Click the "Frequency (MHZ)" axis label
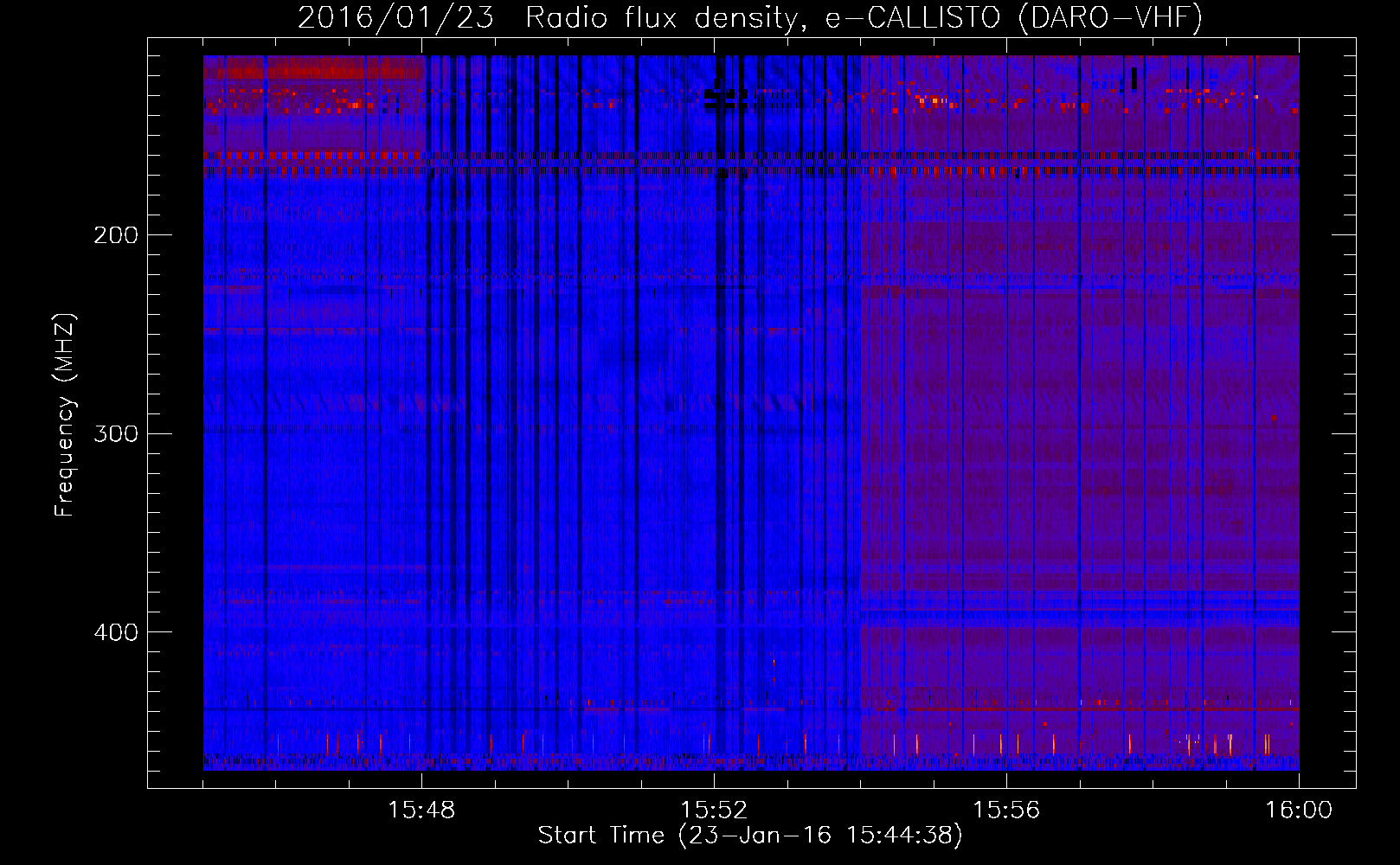1400x865 pixels. [x=65, y=414]
